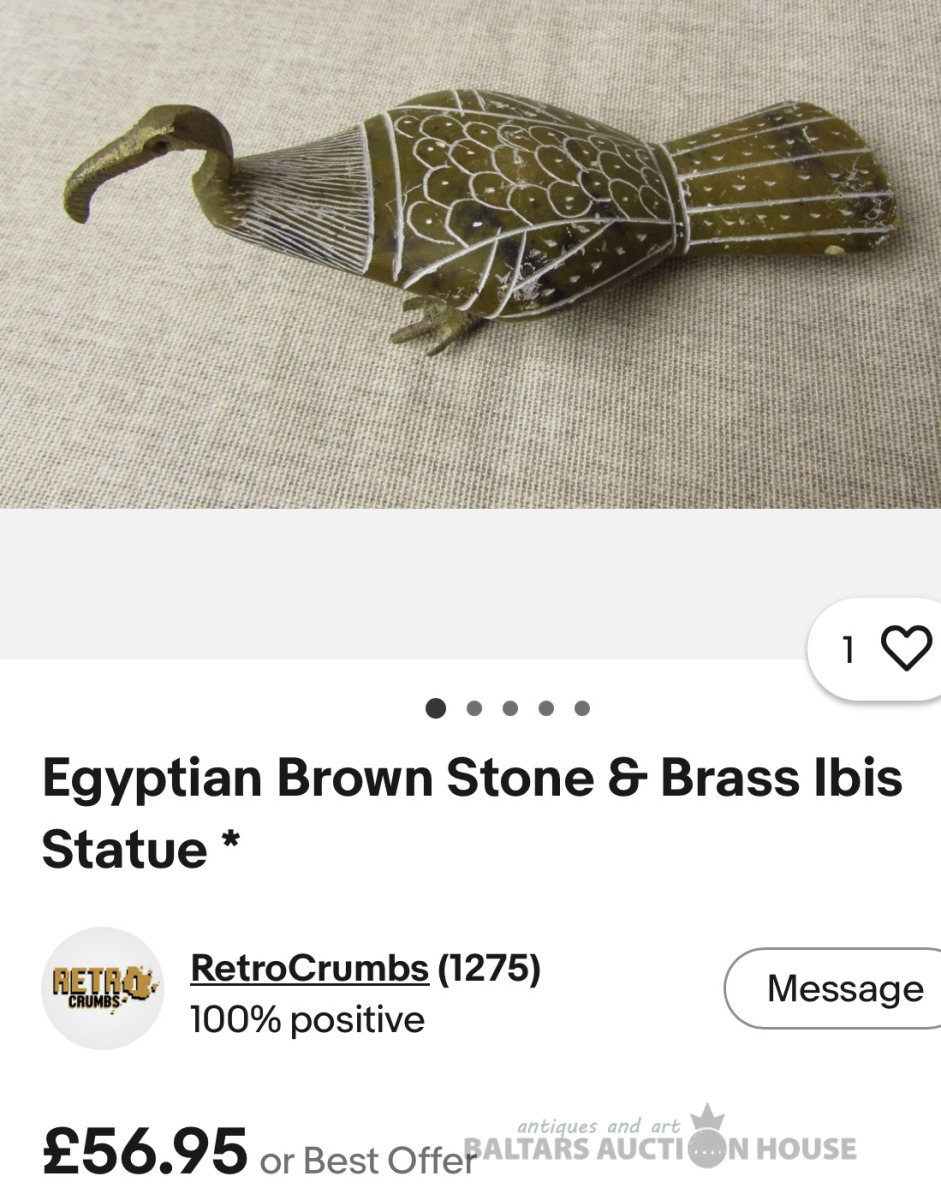Open the ibis statue product photo
Screen dimensions: 941x1200
point(470,254)
